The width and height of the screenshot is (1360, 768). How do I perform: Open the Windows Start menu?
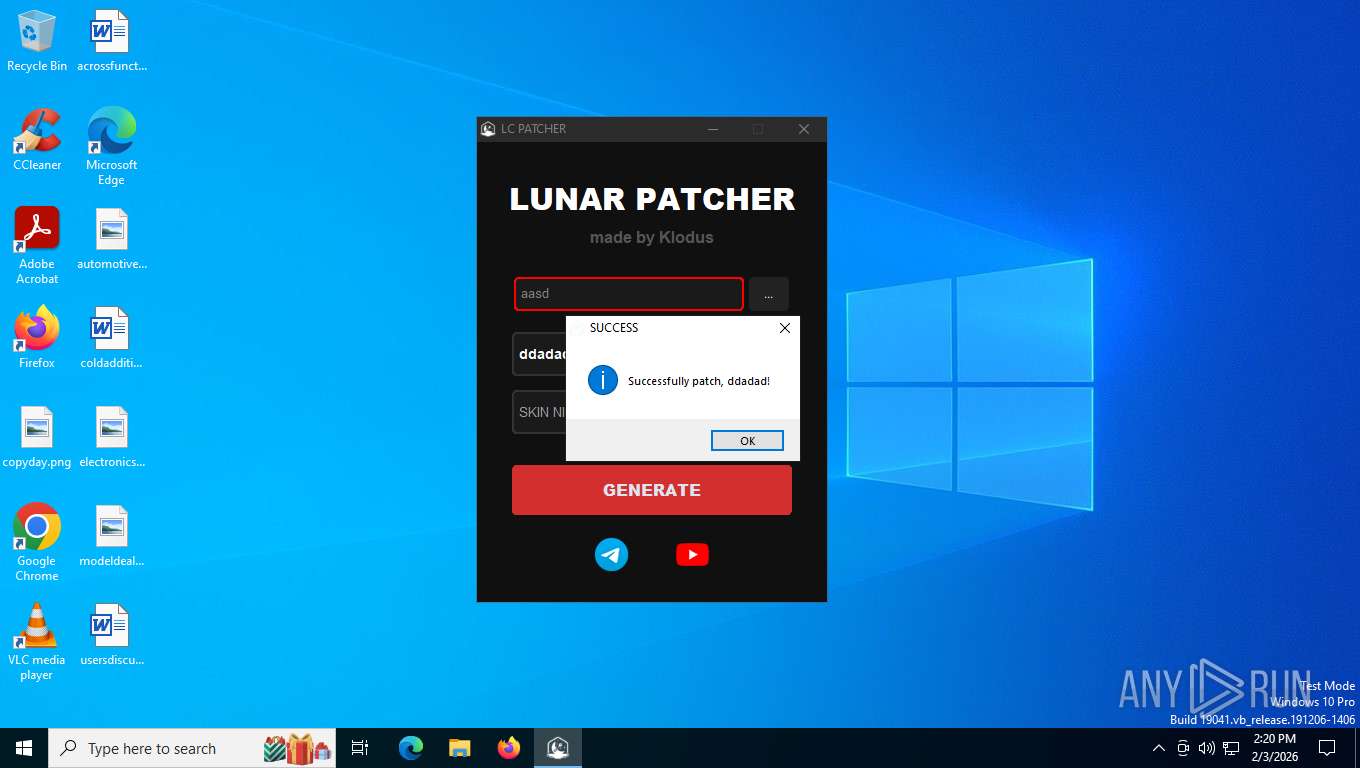coord(24,748)
